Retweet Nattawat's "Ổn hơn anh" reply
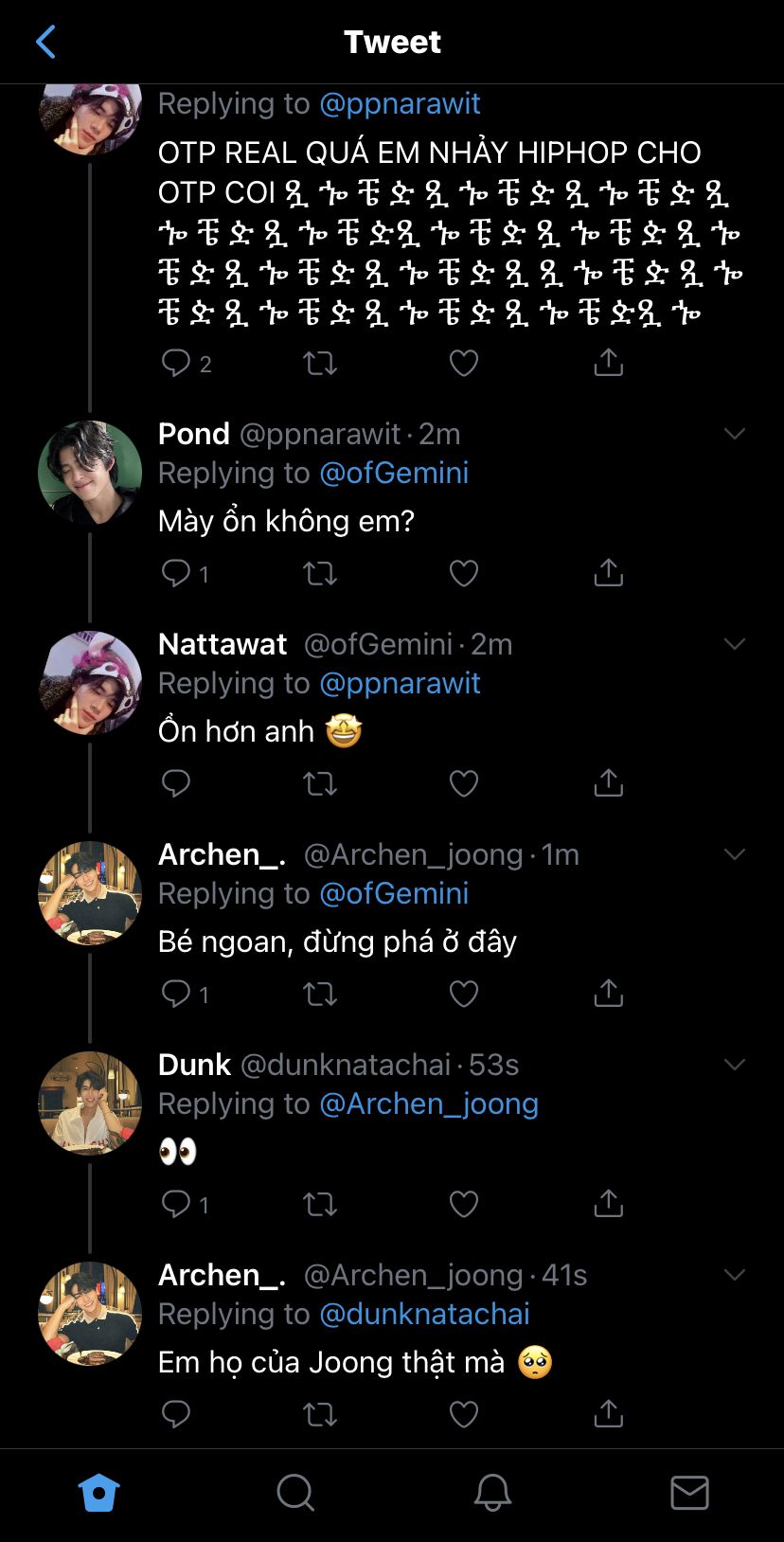The width and height of the screenshot is (784, 1542). [319, 783]
